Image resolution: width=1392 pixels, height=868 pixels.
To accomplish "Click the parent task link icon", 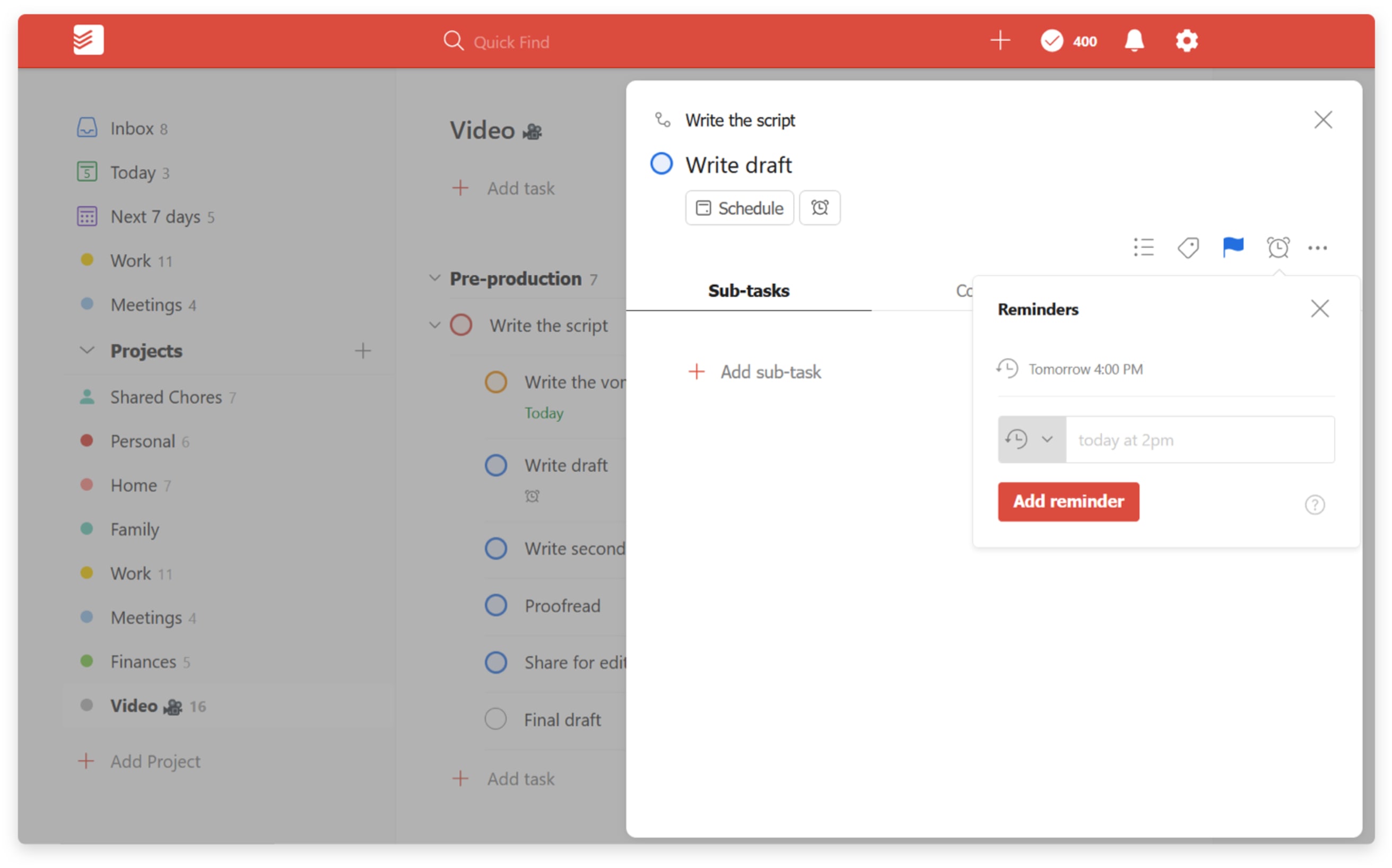I will pos(663,119).
